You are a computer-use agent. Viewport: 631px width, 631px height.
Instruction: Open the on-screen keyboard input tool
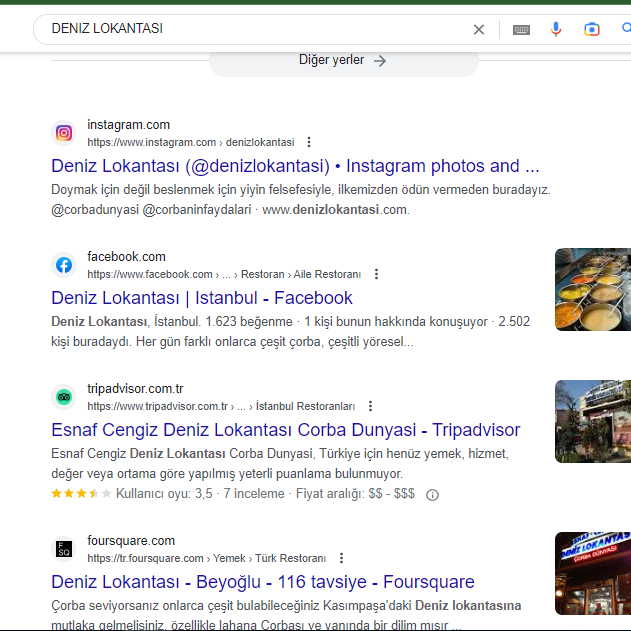[521, 30]
